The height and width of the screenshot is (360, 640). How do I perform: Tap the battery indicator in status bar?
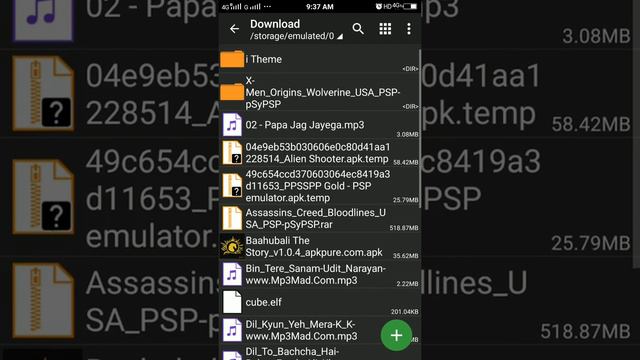pos(410,7)
